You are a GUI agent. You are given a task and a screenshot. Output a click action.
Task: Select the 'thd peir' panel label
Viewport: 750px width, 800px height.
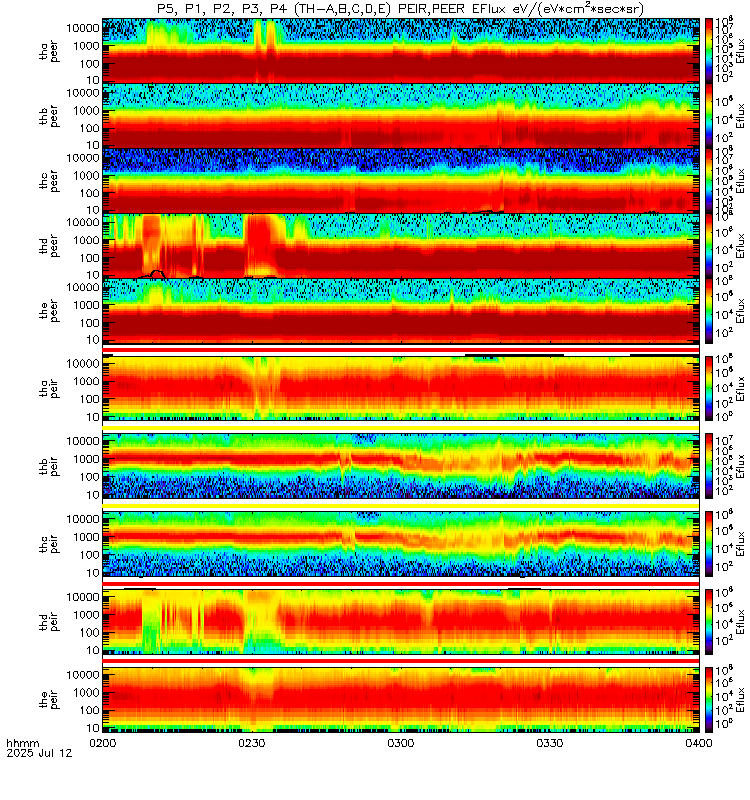click(49, 622)
